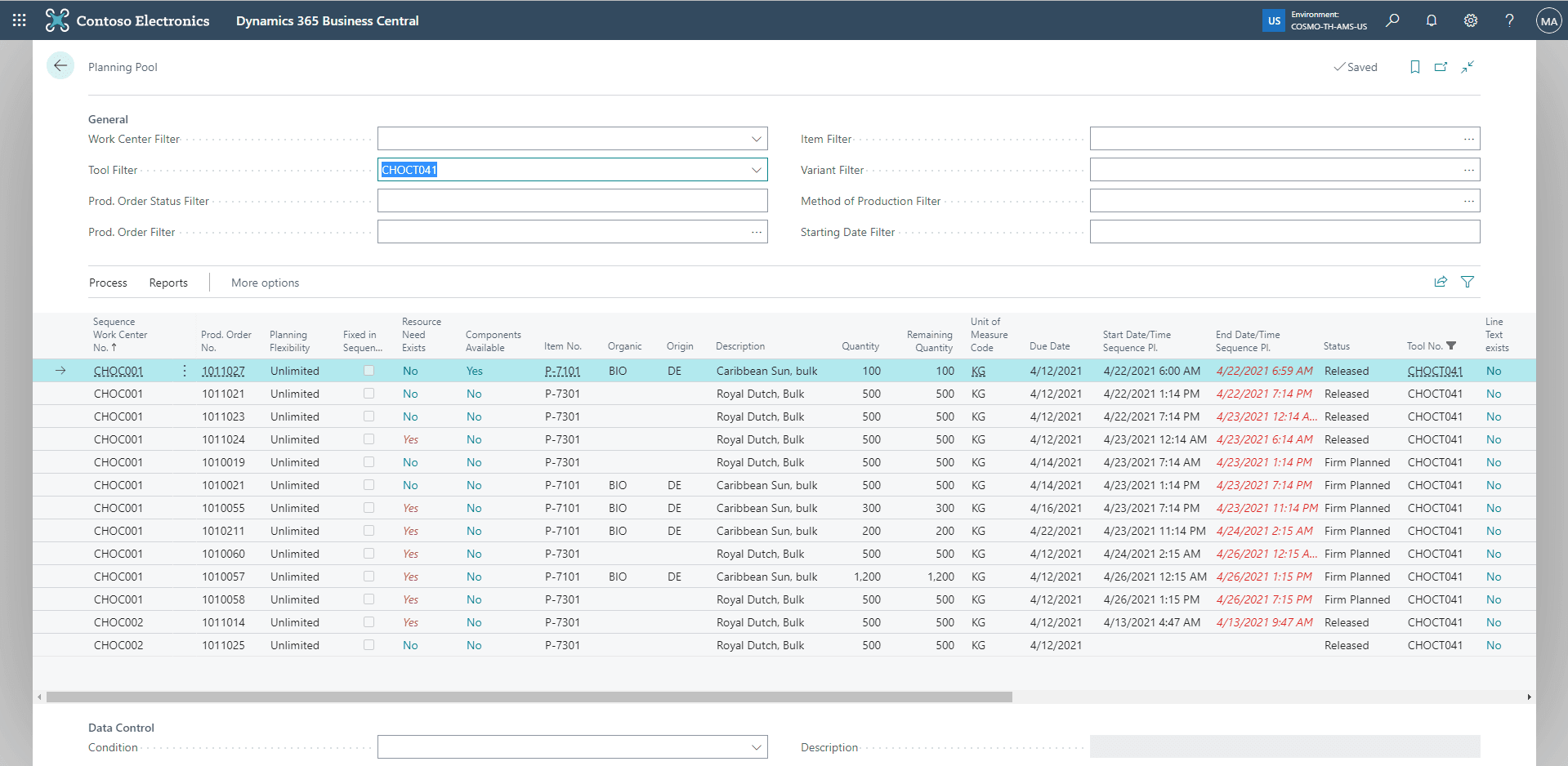Viewport: 1568px width, 766px height.
Task: Bookmark this Planning Pool page
Action: coord(1415,67)
